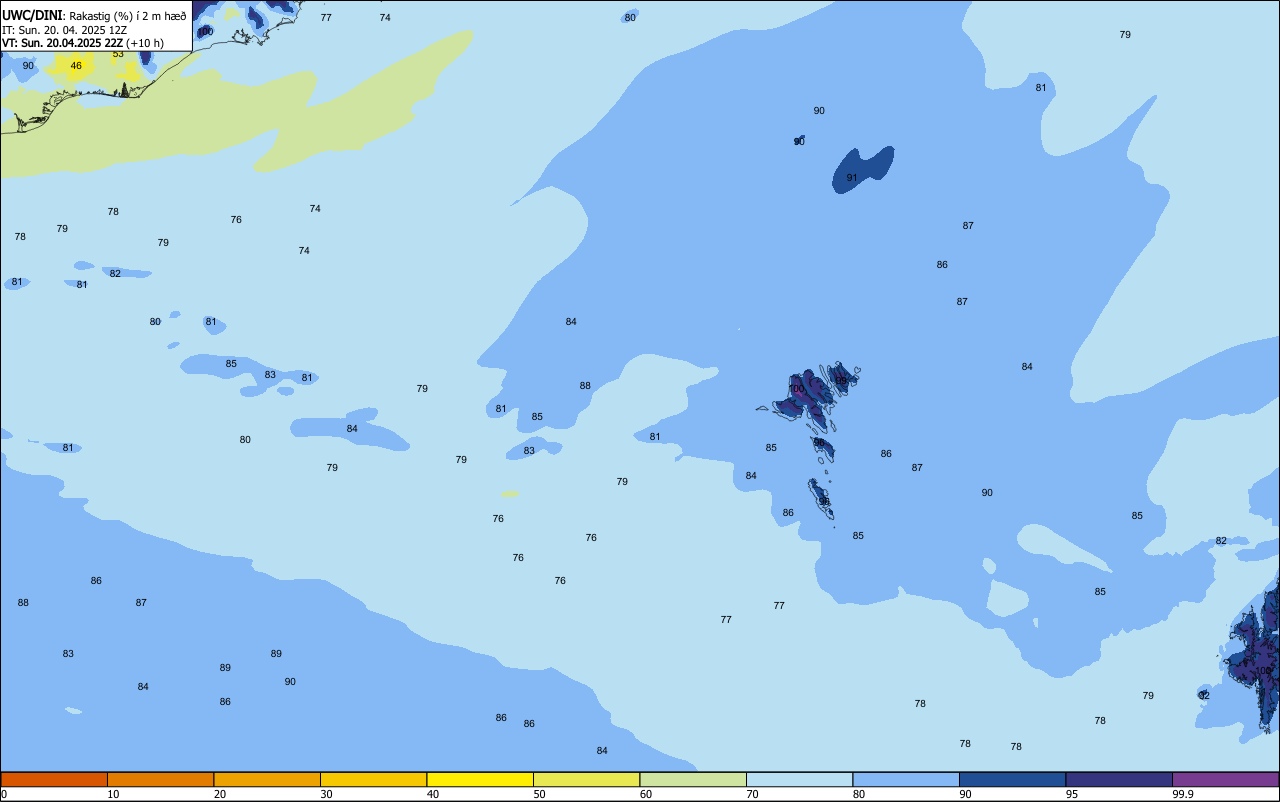Select the 70–80 light blue legend swatch
Screen dimensions: 1280x802
(x=800, y=779)
